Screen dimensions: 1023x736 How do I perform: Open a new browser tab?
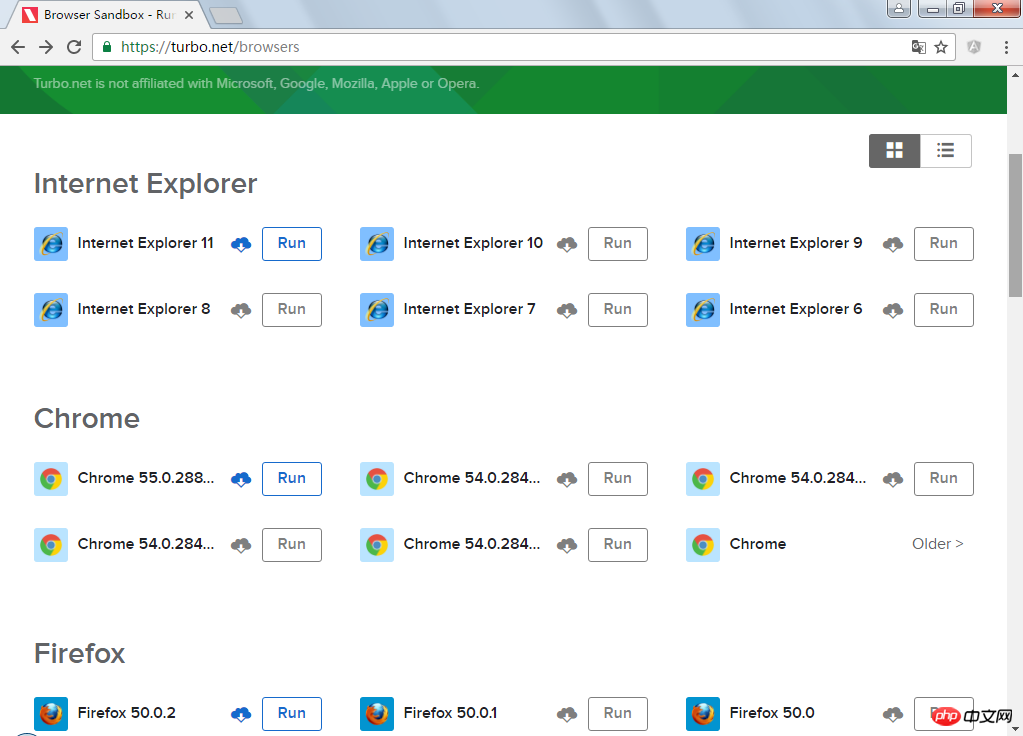[x=226, y=16]
